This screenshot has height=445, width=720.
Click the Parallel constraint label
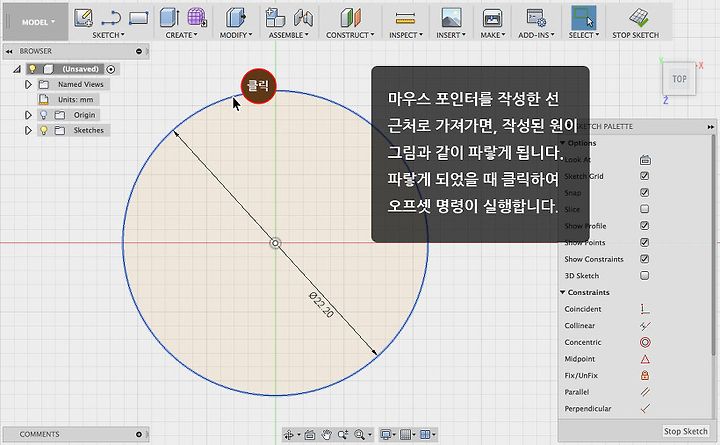tap(577, 392)
